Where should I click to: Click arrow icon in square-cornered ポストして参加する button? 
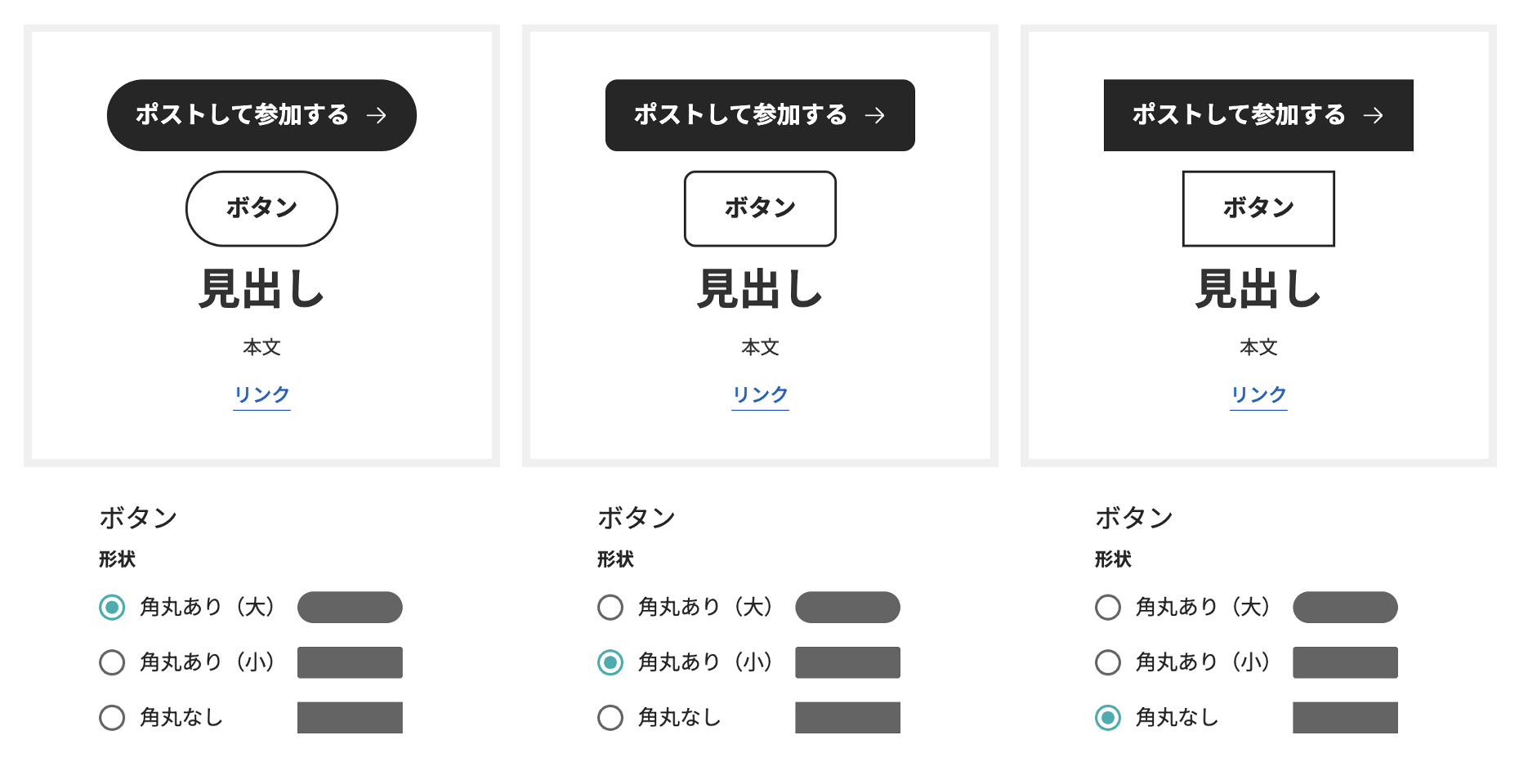1374,115
